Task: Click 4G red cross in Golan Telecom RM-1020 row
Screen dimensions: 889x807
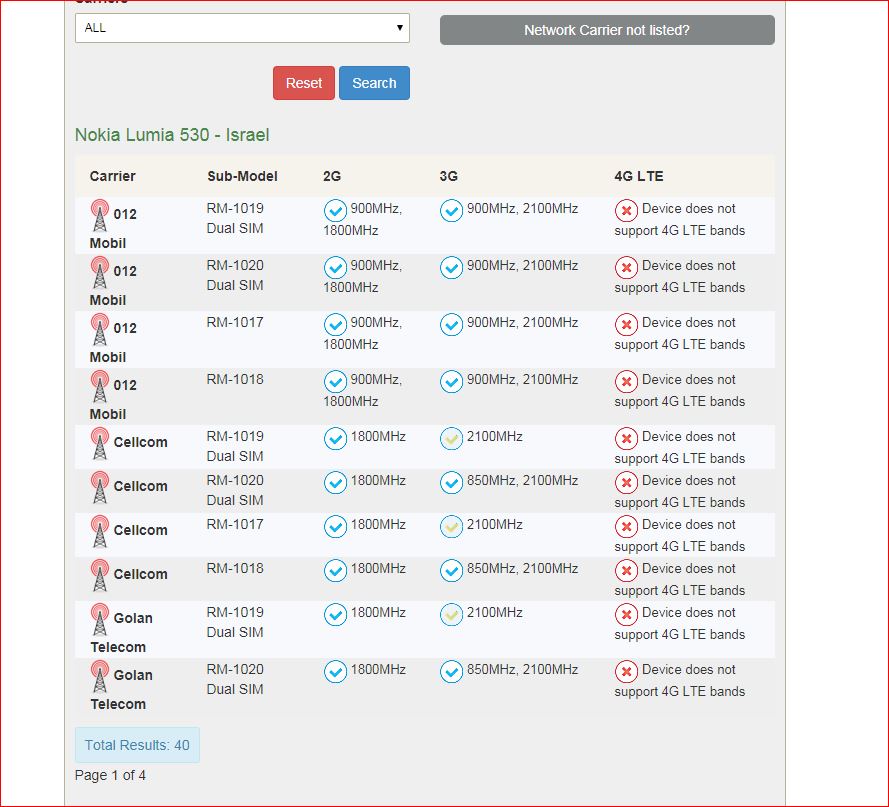Action: pyautogui.click(x=626, y=672)
